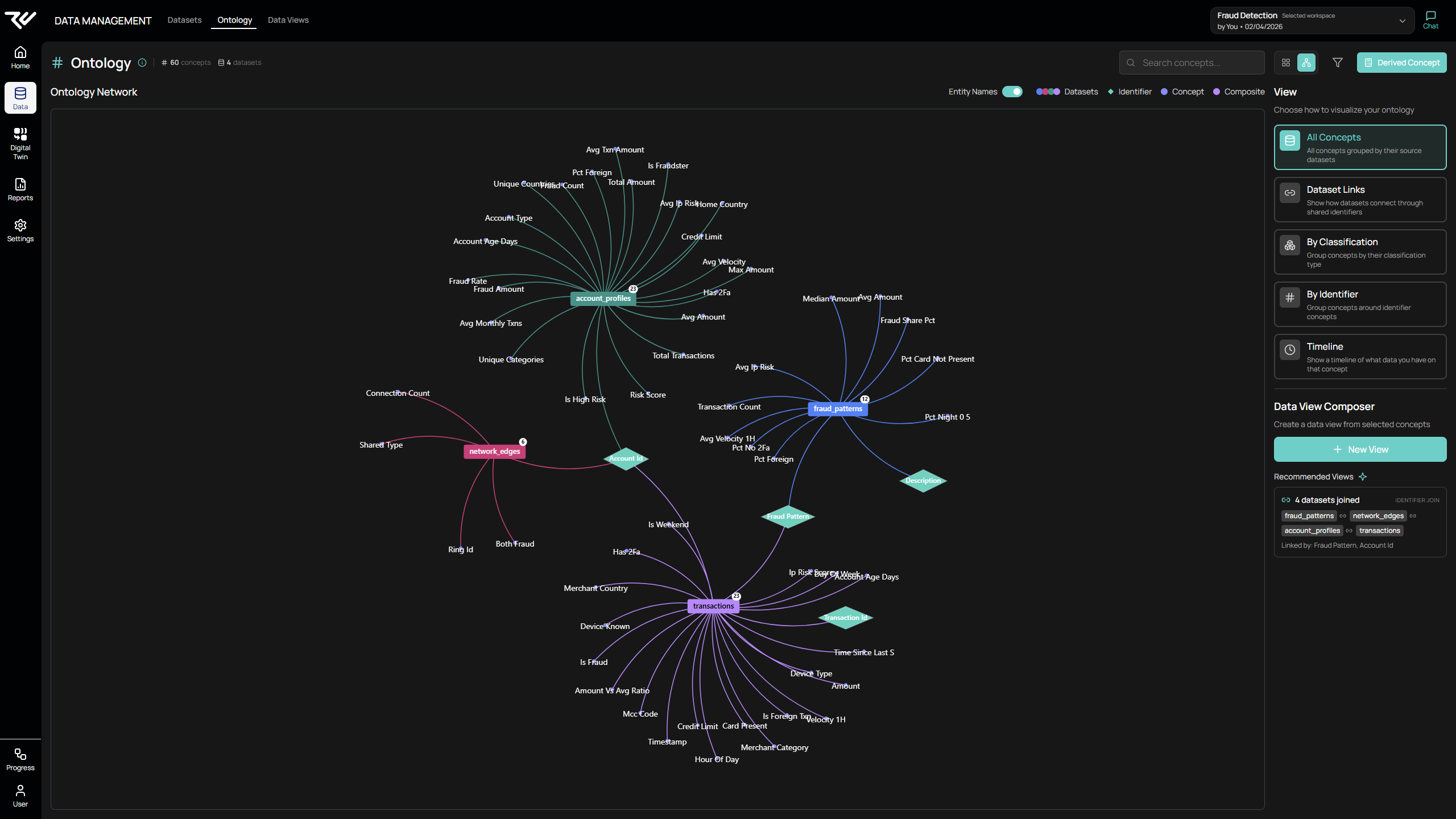Collapse the transactions node cluster
The height and width of the screenshot is (819, 1456).
[x=735, y=595]
